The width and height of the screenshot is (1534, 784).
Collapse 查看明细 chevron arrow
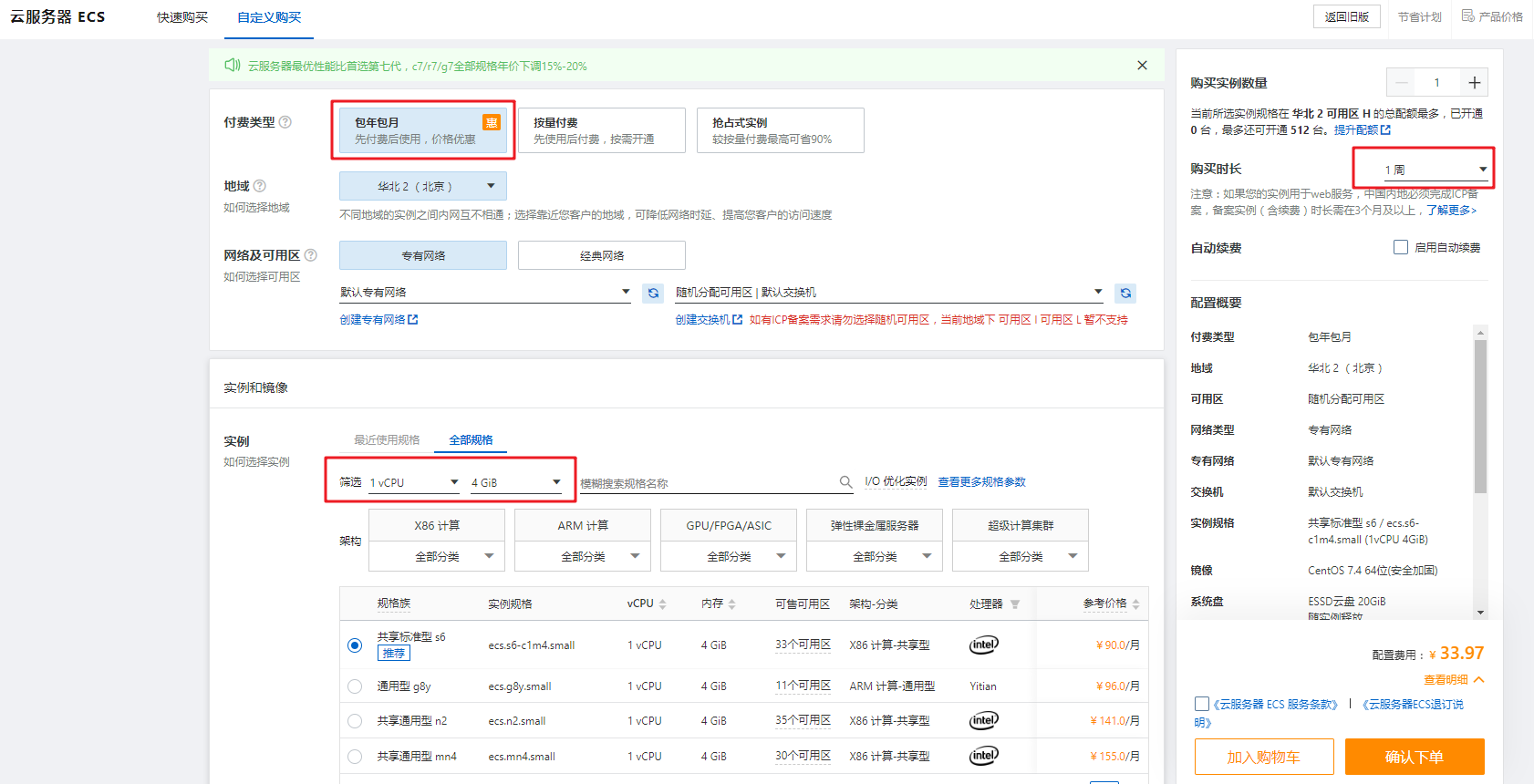(1479, 680)
